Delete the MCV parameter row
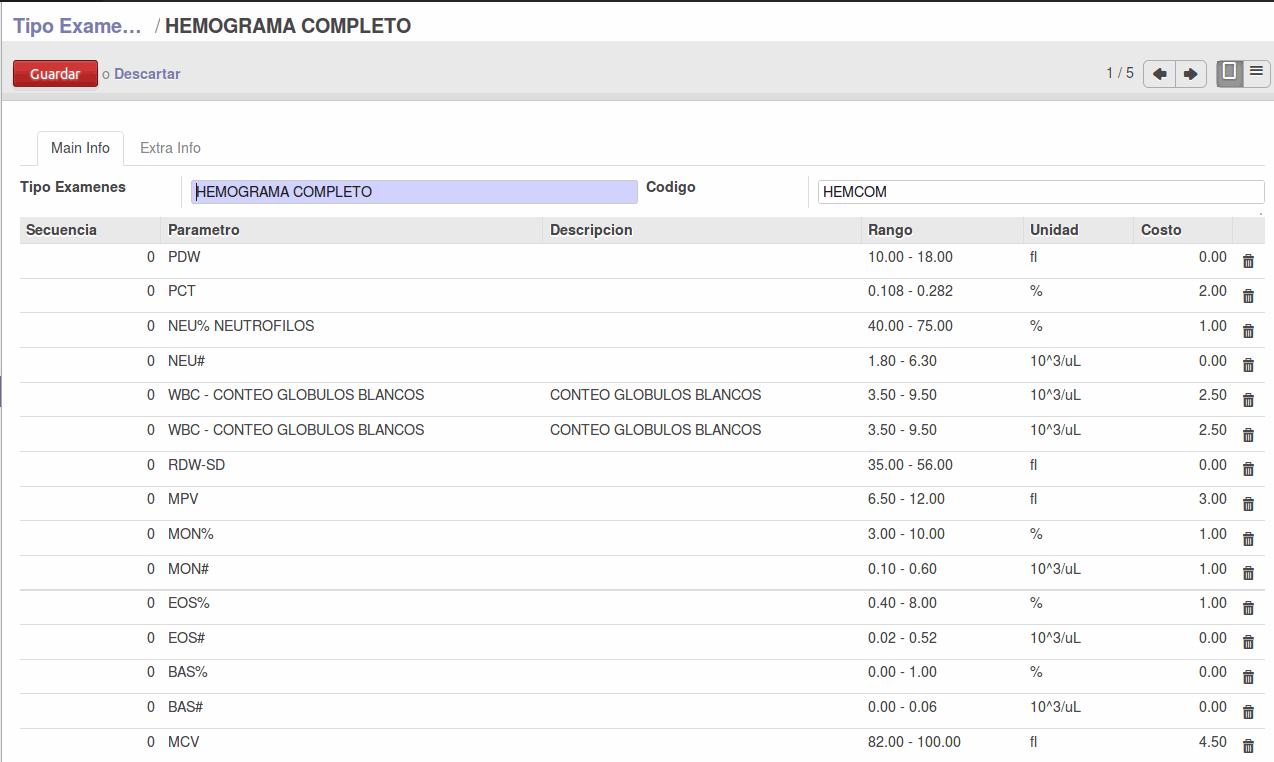1274x762 pixels. click(x=1248, y=746)
